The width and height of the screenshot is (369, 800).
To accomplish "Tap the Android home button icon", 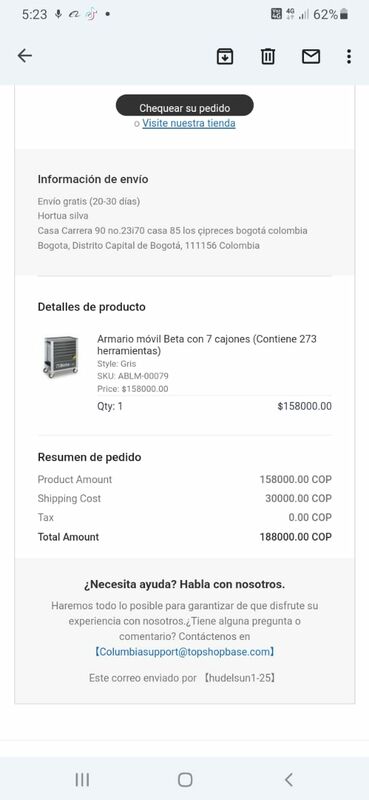I will (x=185, y=779).
